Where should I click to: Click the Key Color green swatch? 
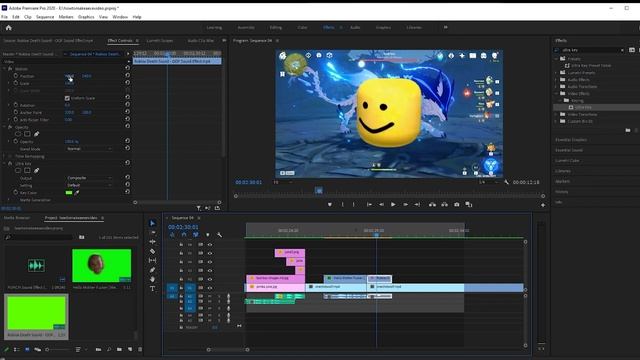[69, 193]
